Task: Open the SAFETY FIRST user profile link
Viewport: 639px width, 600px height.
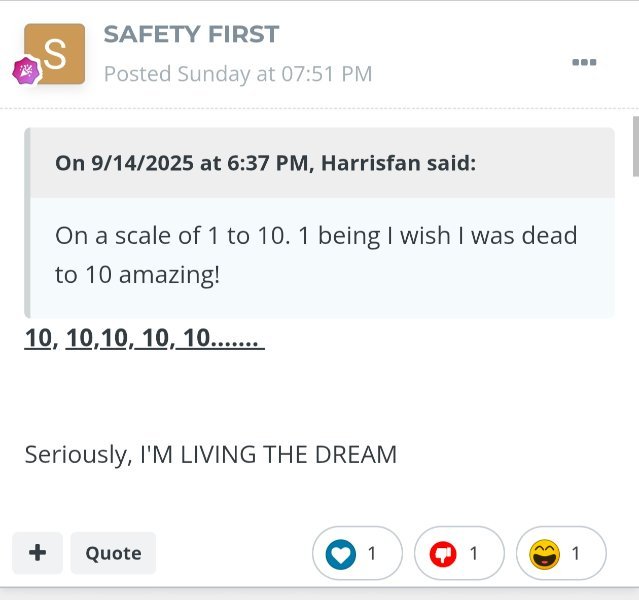Action: point(191,34)
